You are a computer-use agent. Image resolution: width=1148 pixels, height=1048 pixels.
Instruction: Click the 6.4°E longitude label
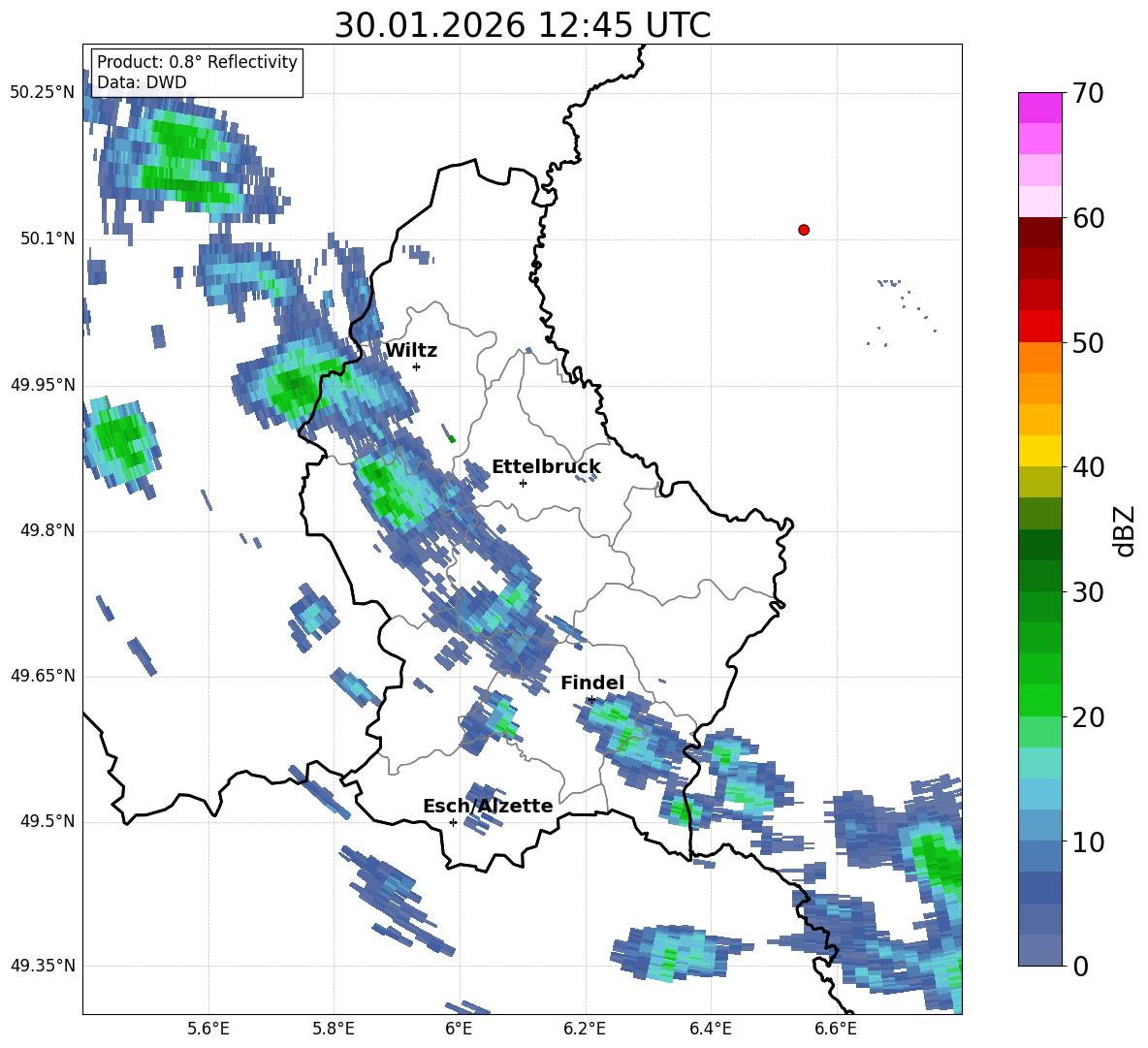(x=710, y=1030)
